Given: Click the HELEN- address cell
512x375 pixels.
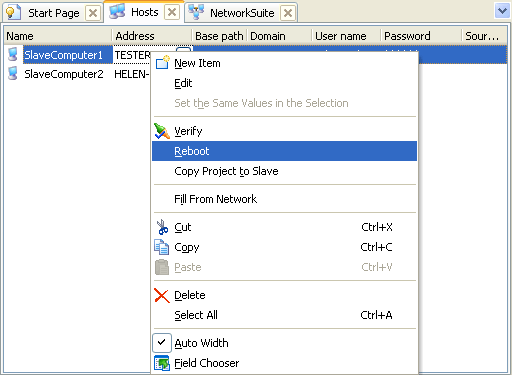Looking at the screenshot, I should tap(132, 74).
